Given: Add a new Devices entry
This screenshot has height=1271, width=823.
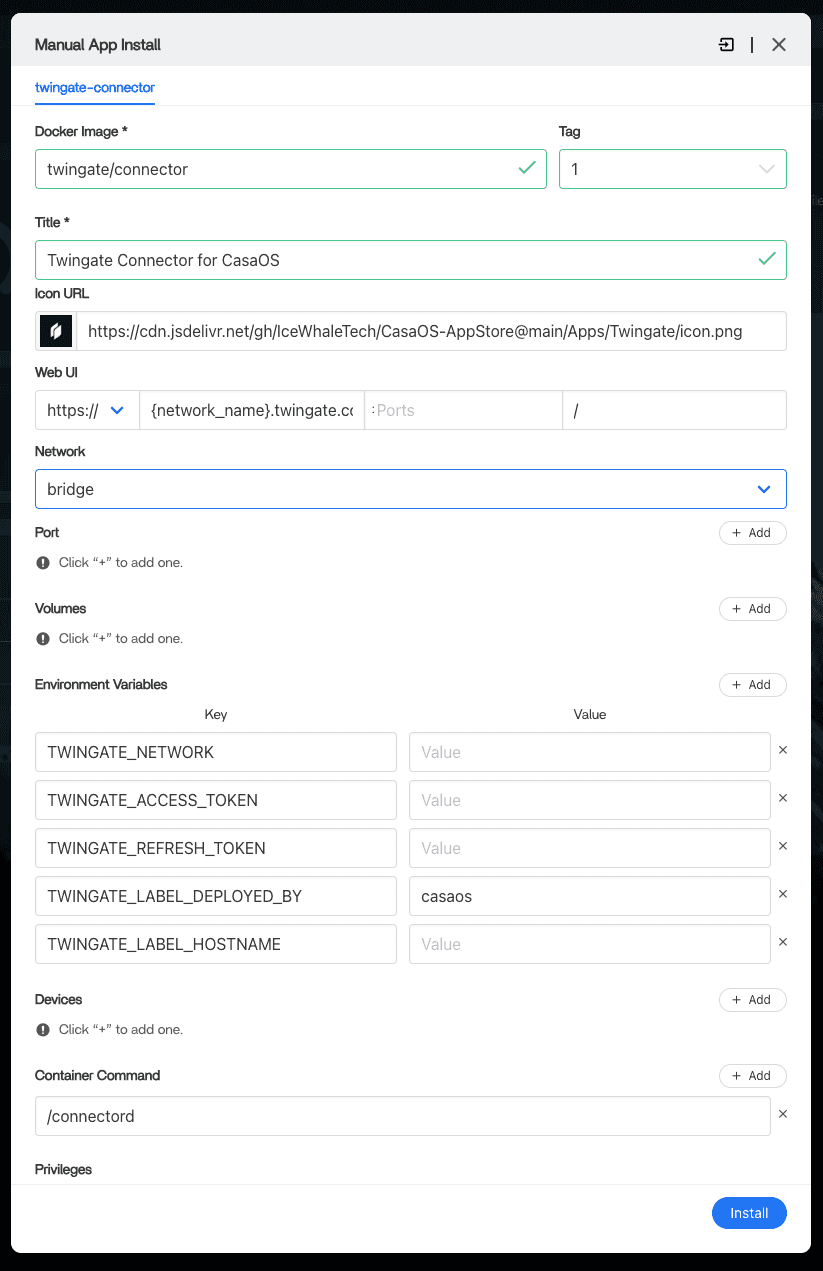Looking at the screenshot, I should pyautogui.click(x=753, y=1000).
